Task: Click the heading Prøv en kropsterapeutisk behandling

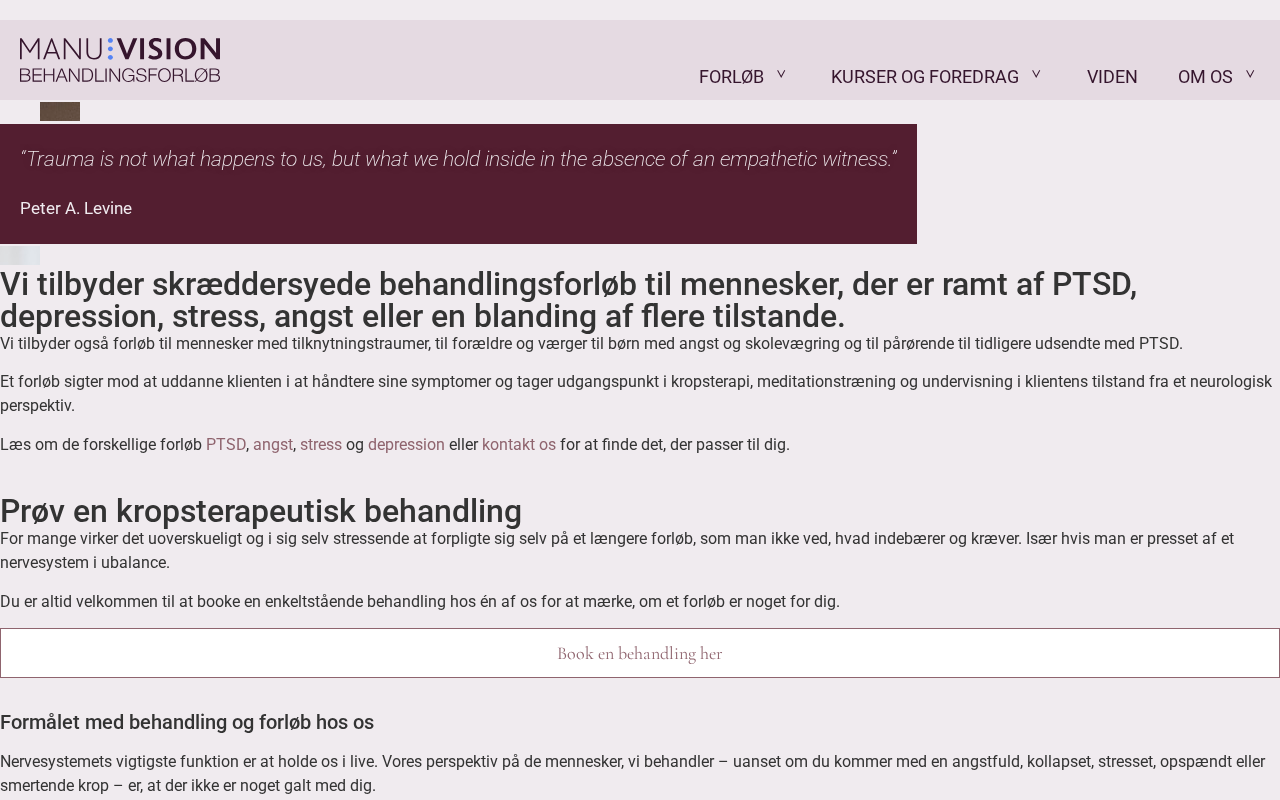Action: pos(261,511)
